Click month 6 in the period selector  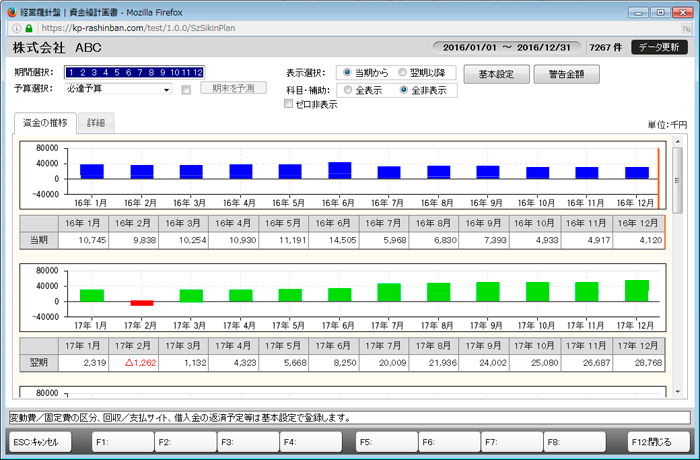click(x=127, y=72)
